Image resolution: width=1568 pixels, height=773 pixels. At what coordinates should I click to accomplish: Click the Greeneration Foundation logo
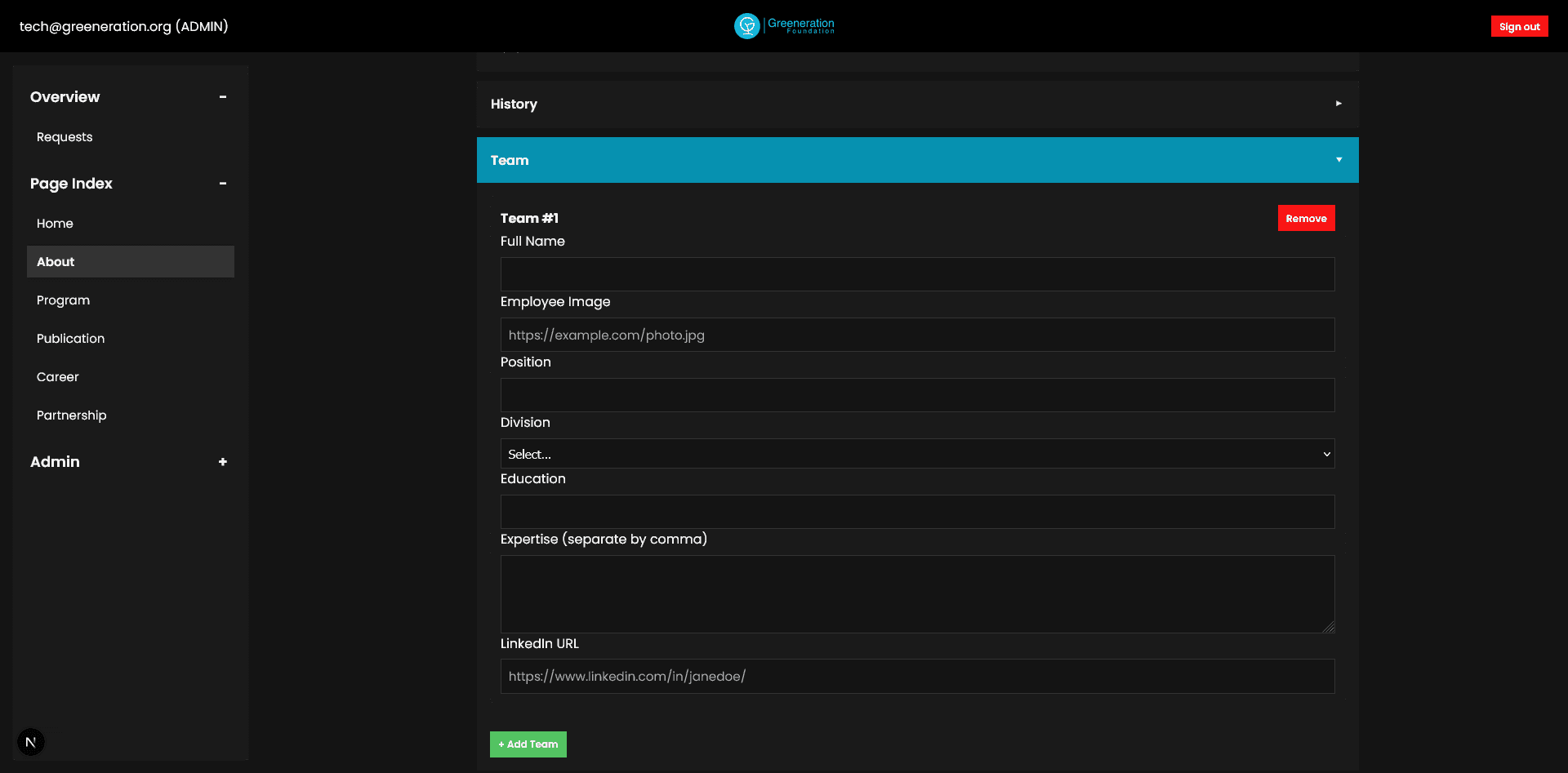784,26
